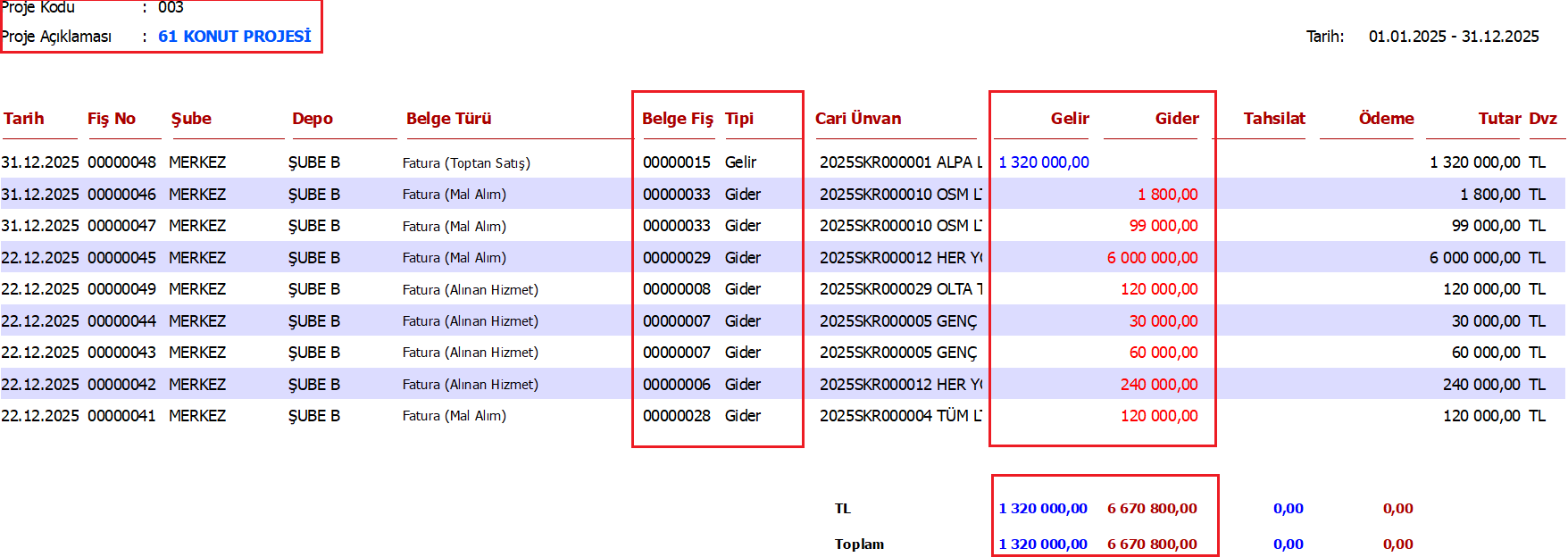Select the "Gelir" column header
Image resolution: width=1568 pixels, height=557 pixels.
[1070, 119]
